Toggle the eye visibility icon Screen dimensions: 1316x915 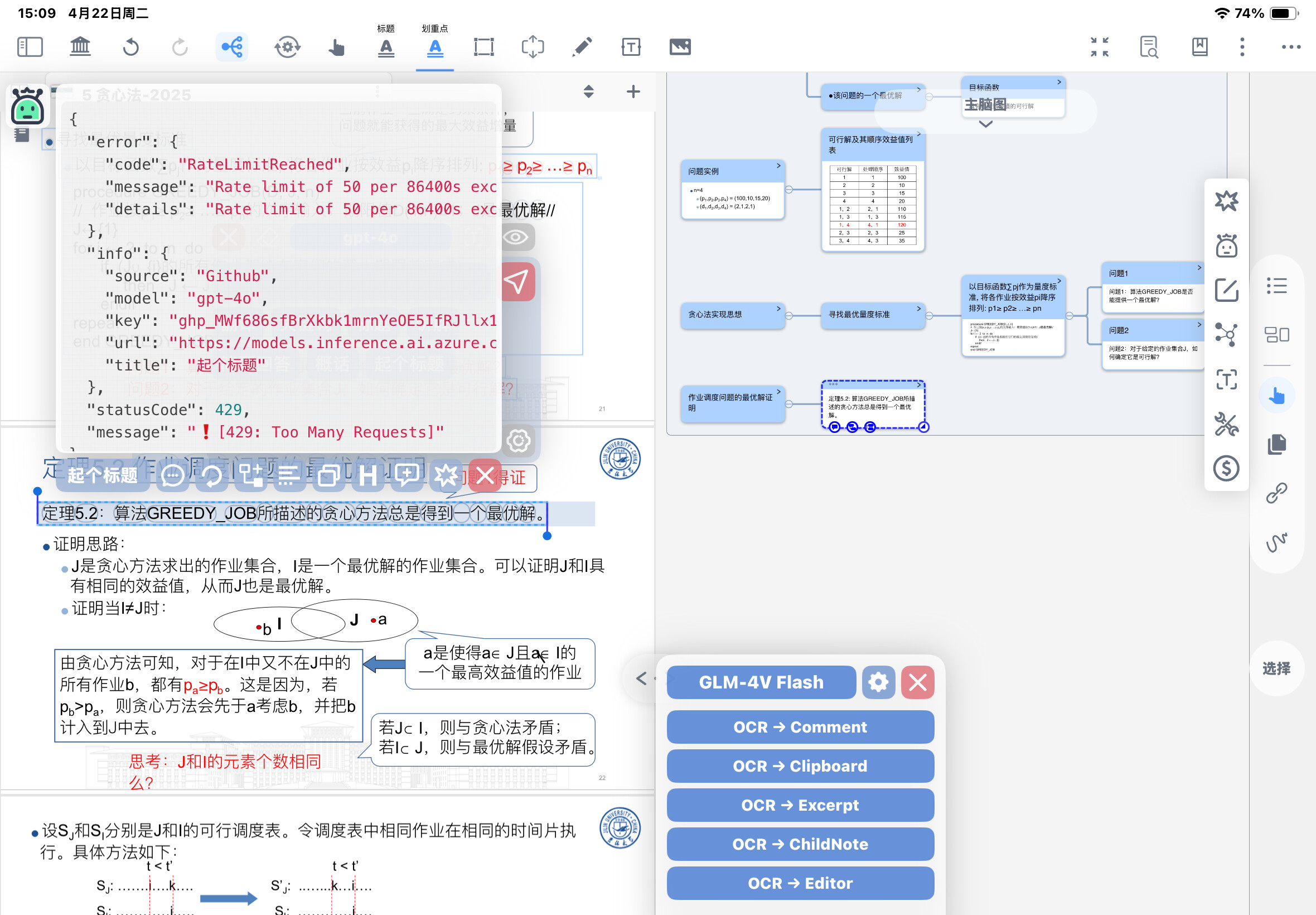[516, 237]
